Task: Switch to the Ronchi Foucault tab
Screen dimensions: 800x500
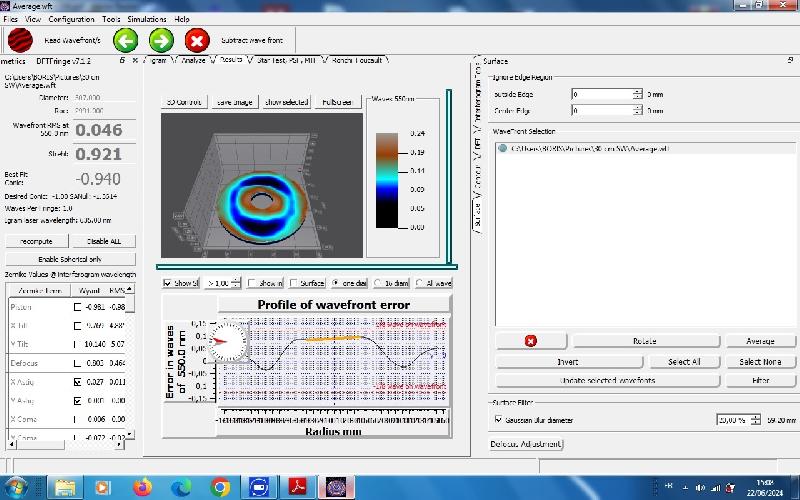Action: click(357, 60)
